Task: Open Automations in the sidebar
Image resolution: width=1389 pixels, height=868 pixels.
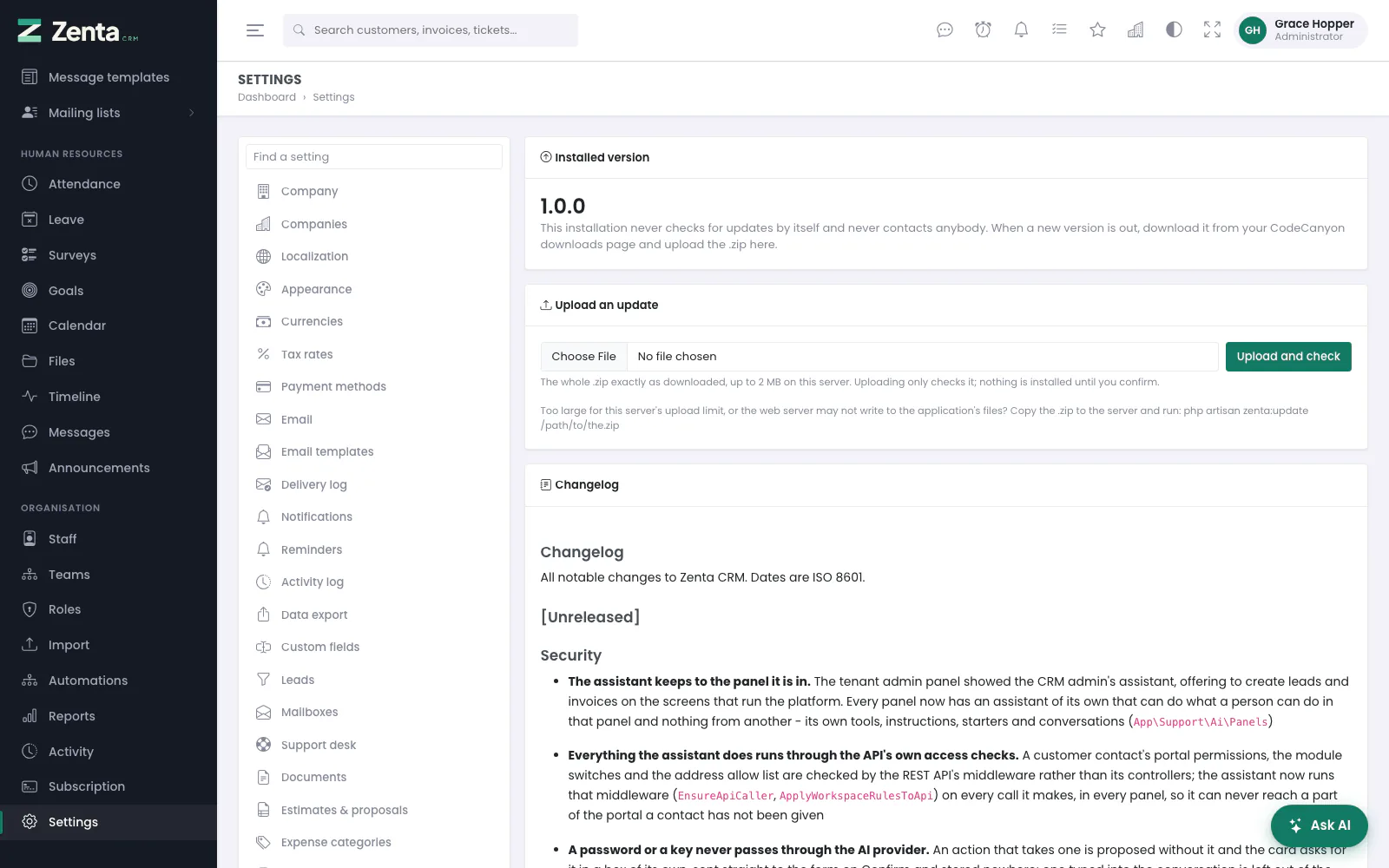Action: point(109,681)
